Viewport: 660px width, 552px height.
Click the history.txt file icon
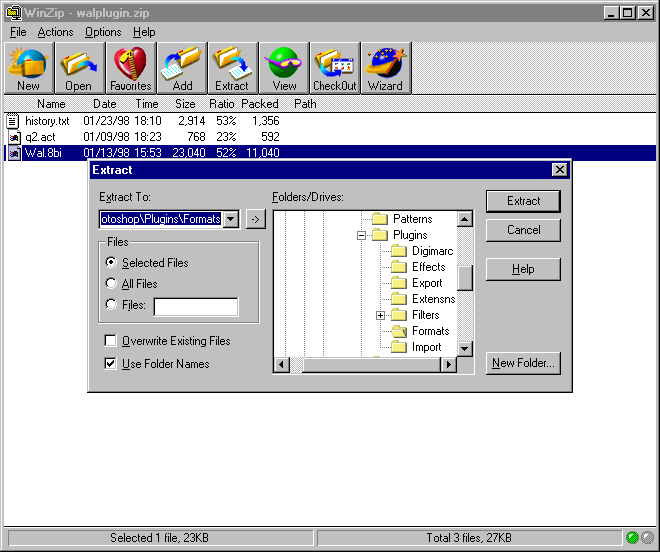pyautogui.click(x=13, y=121)
